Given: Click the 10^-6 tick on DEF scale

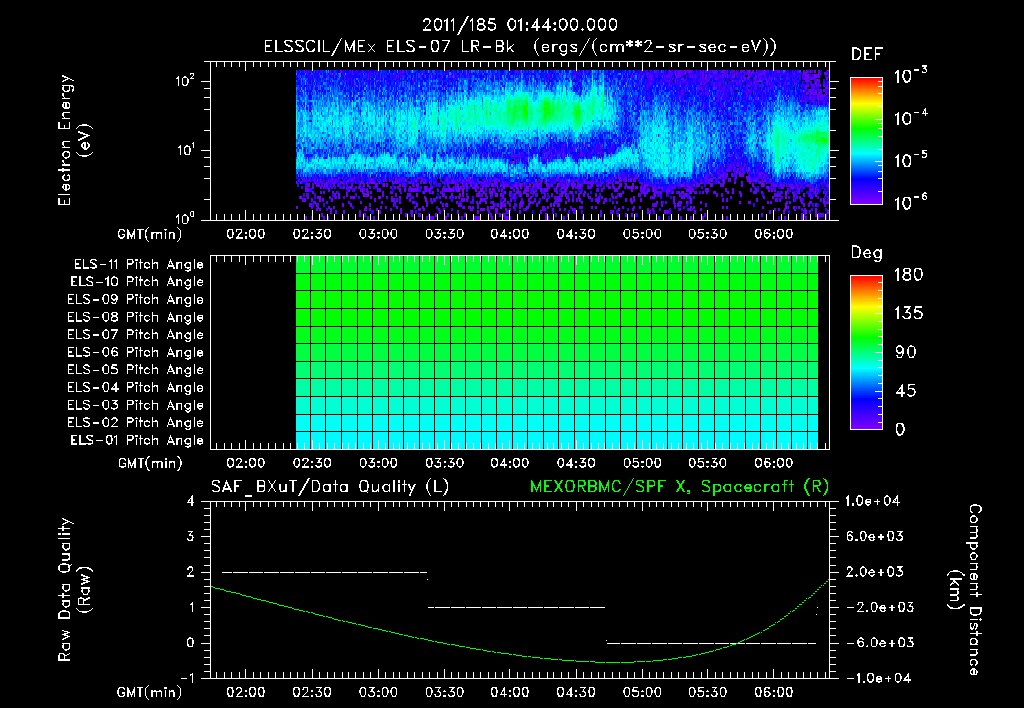Looking at the screenshot, I should click(910, 202).
